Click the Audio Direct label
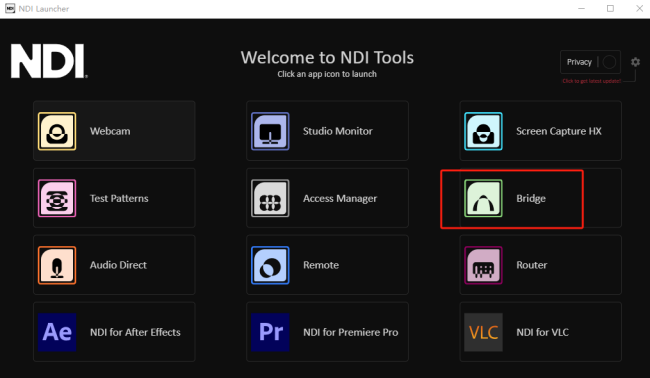650x378 pixels. click(x=118, y=265)
